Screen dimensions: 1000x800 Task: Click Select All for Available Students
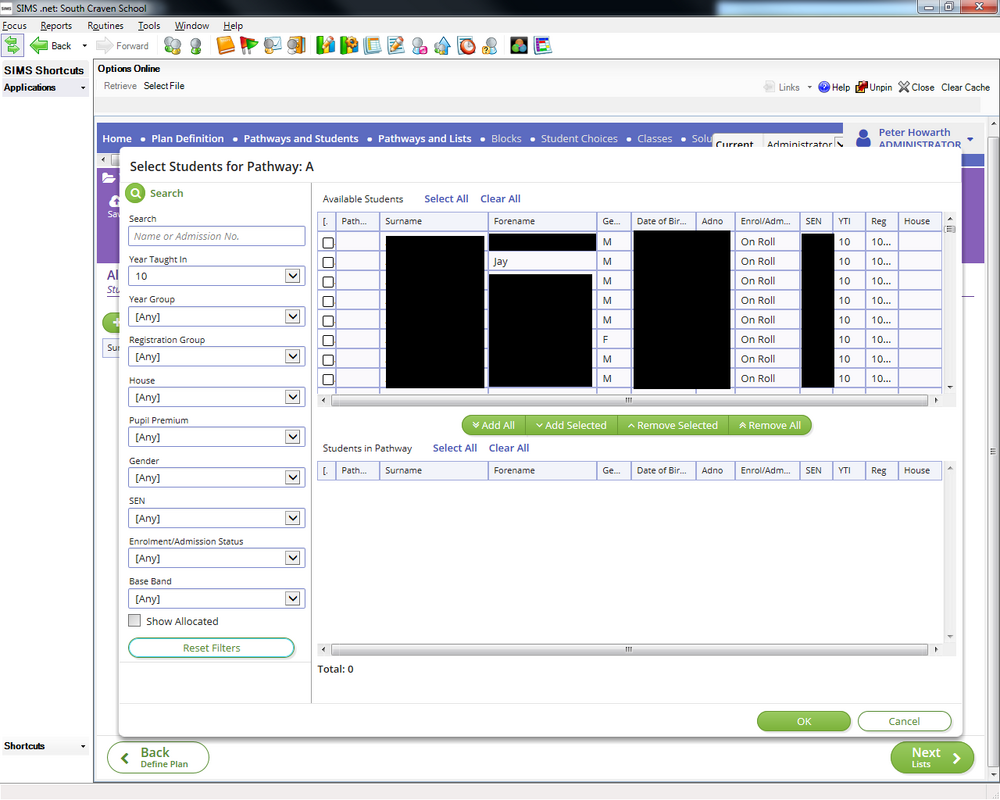coord(446,199)
